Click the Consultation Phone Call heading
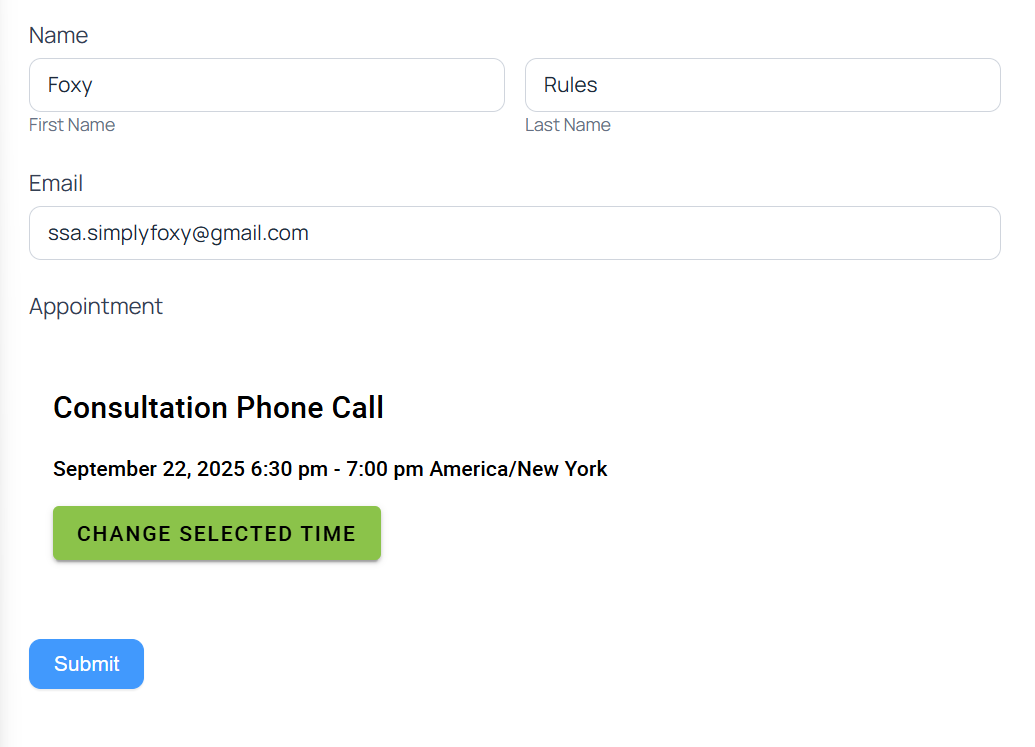The width and height of the screenshot is (1035, 747). pyautogui.click(x=218, y=408)
